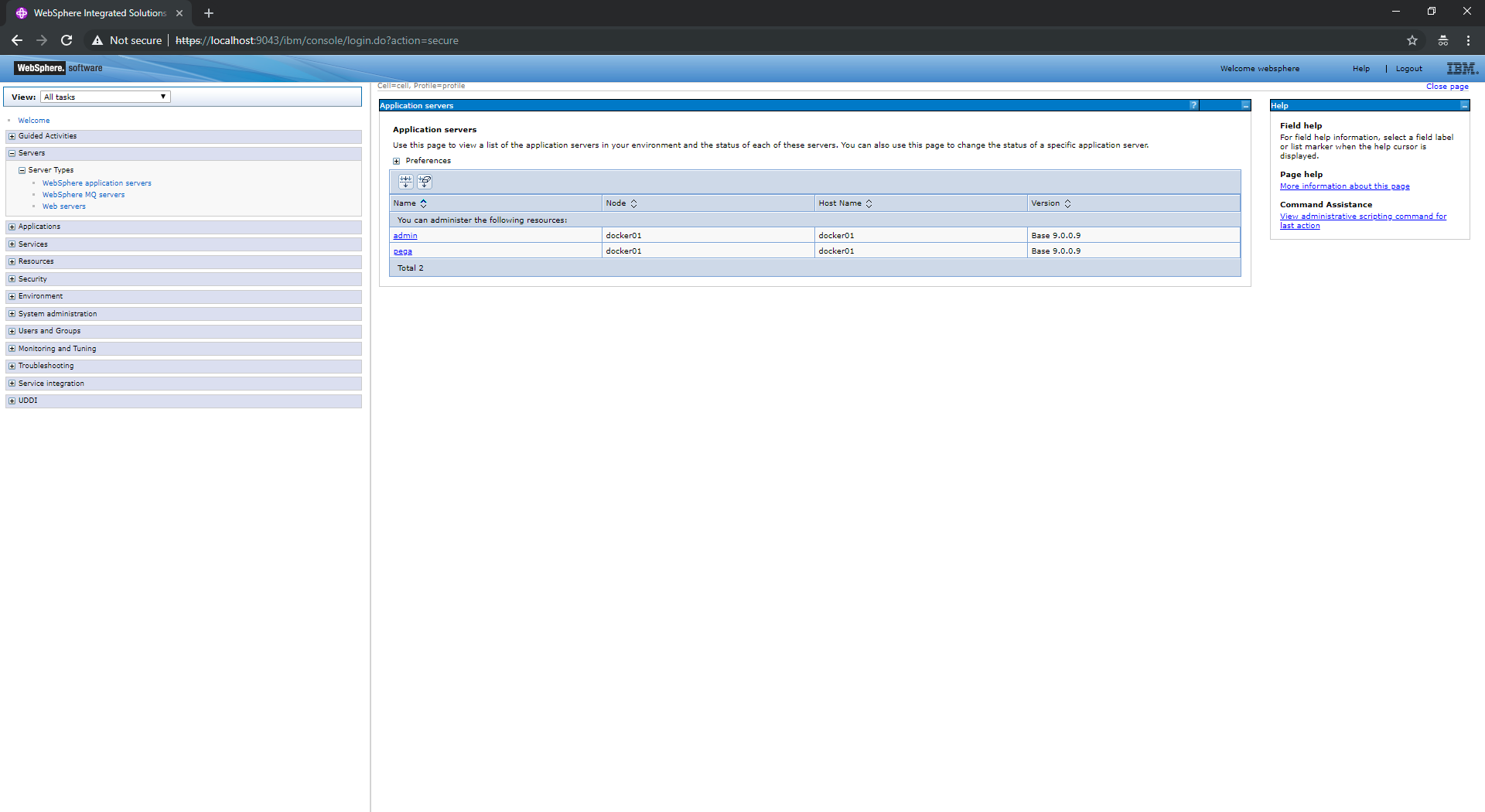Click the Not secure warning icon
1485x812 pixels.
click(97, 40)
